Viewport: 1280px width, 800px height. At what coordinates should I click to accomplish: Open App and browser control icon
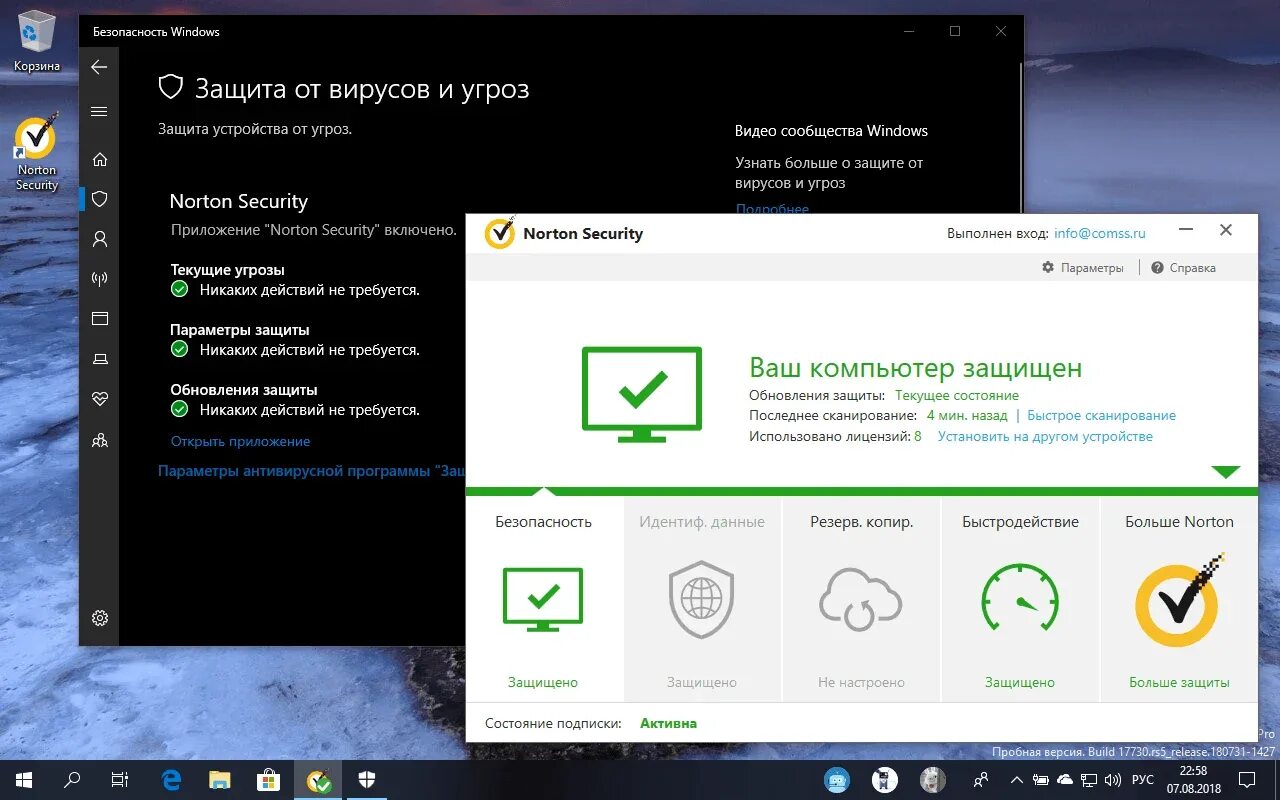99,319
